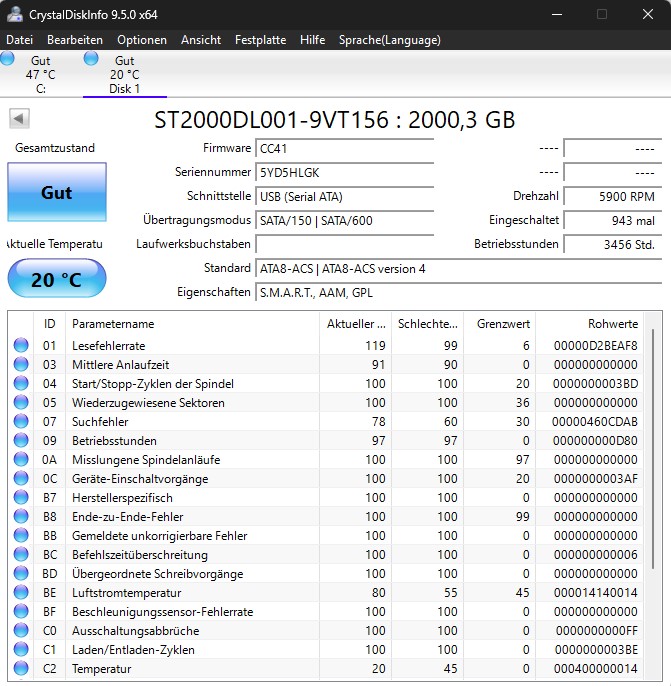671x686 pixels.
Task: Click status orb of Mittlere Anlaufzeit row
Action: (21, 364)
